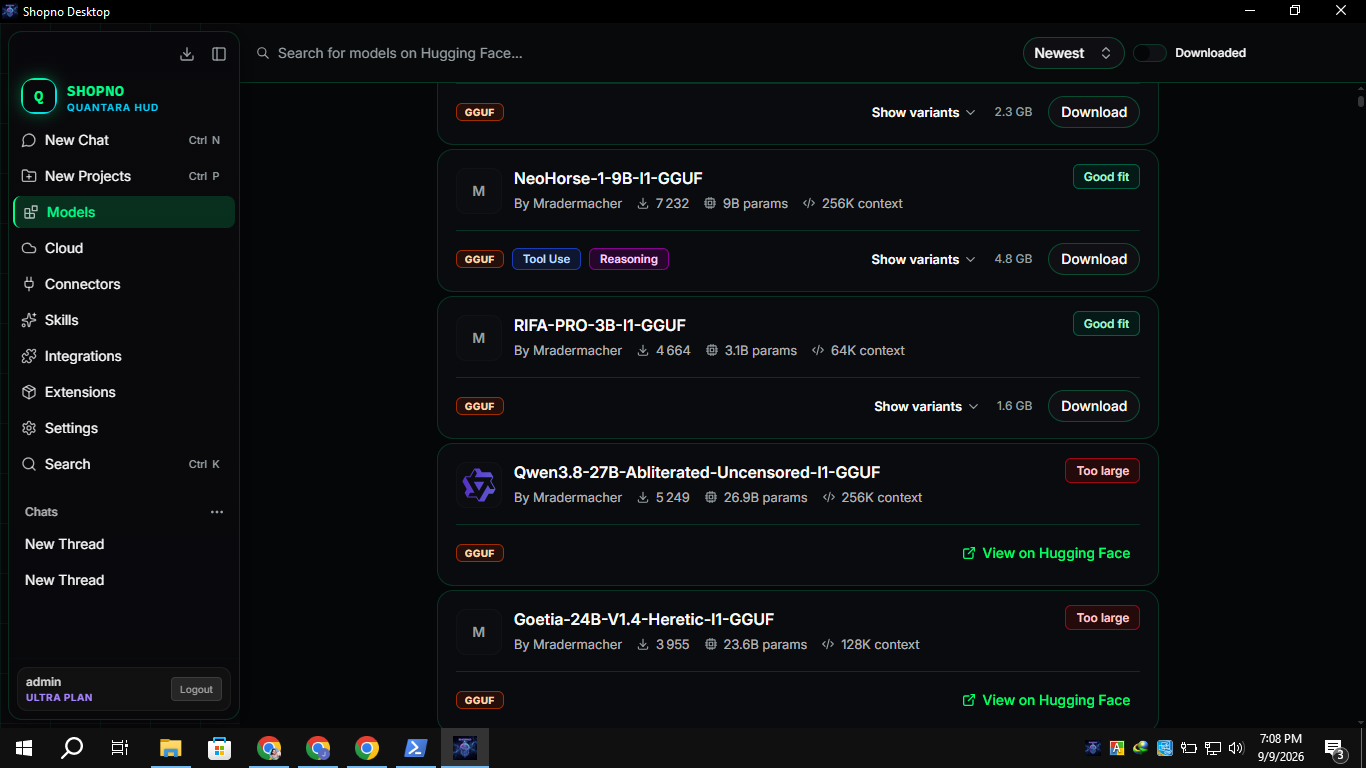Go to Connectors in the sidebar
This screenshot has width=1366, height=768.
[124, 284]
